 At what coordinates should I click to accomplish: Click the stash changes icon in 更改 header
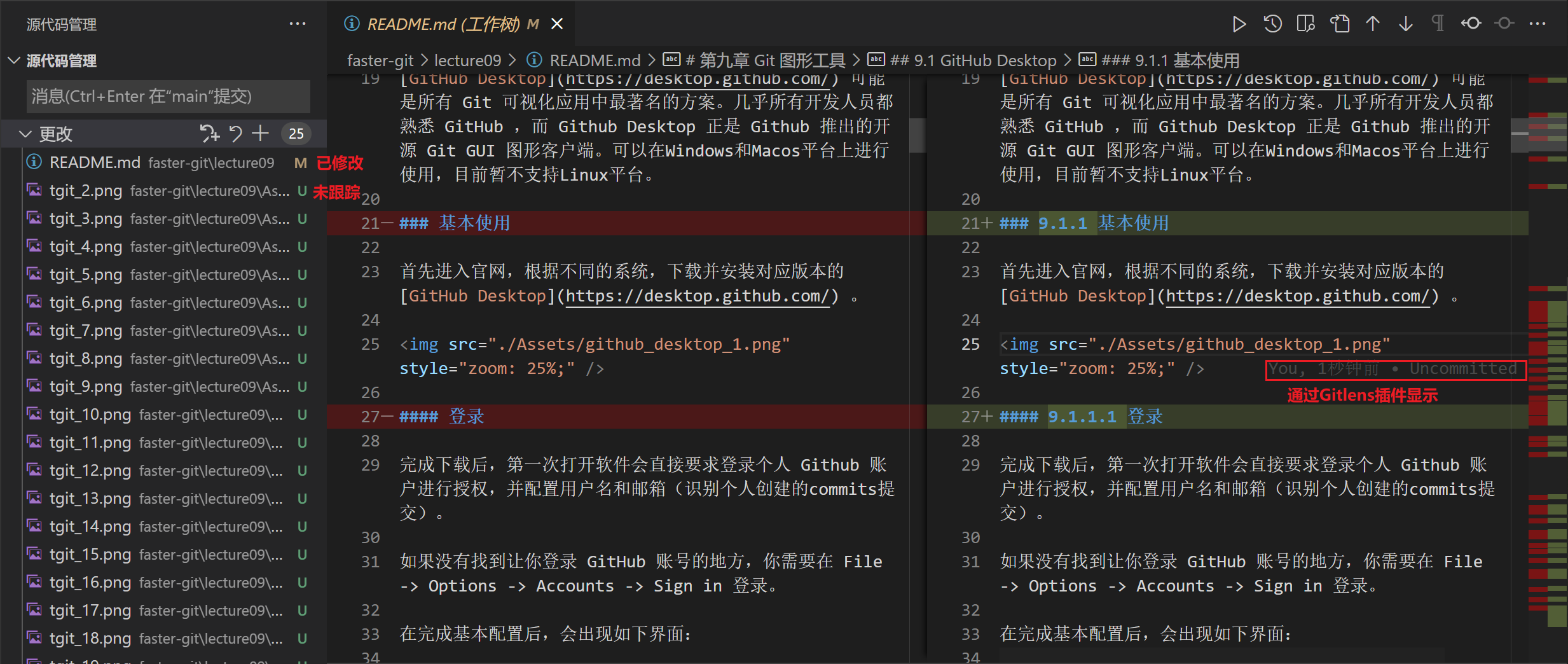click(x=209, y=134)
